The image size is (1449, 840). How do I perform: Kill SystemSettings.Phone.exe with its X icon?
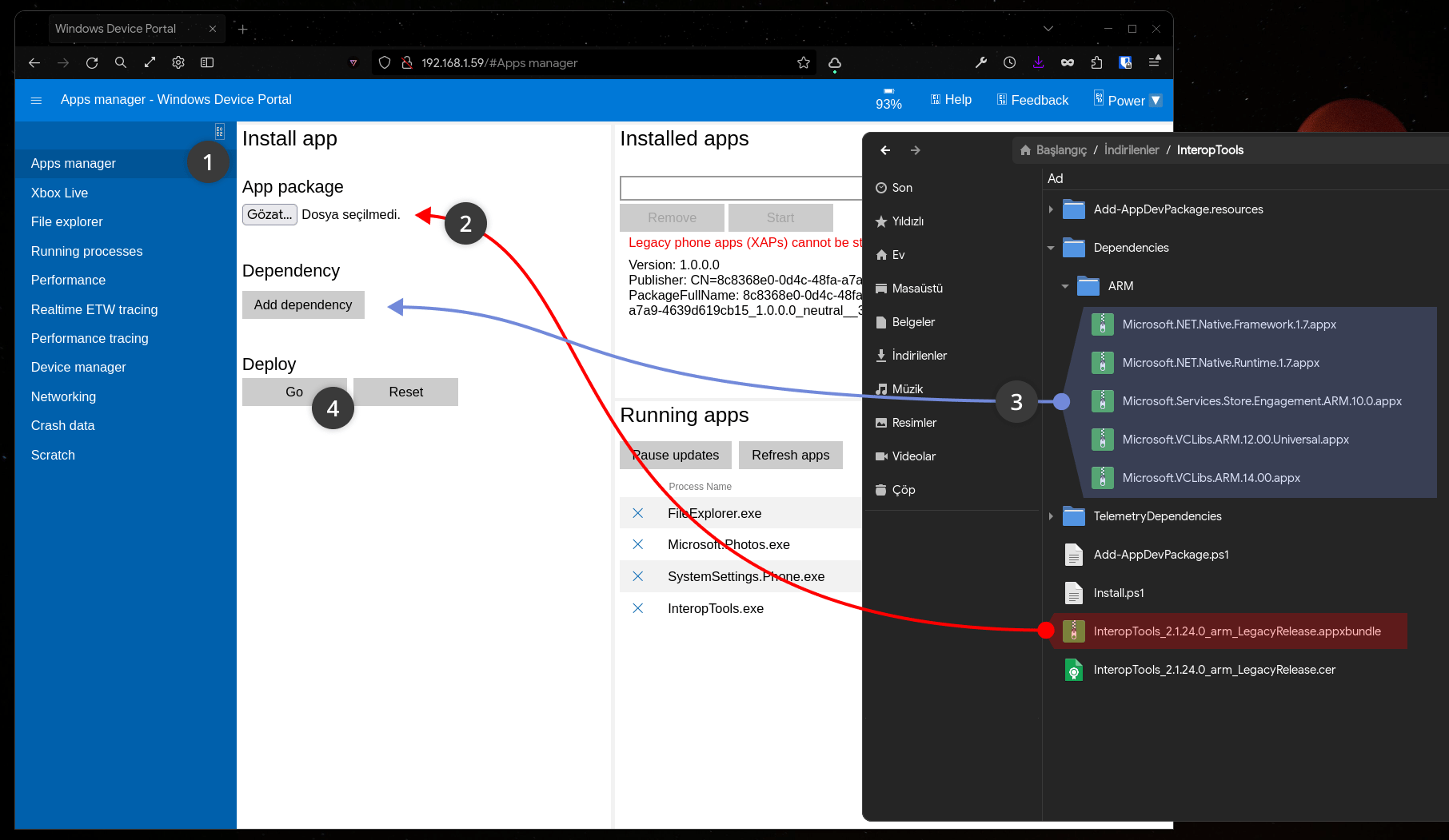pos(638,576)
